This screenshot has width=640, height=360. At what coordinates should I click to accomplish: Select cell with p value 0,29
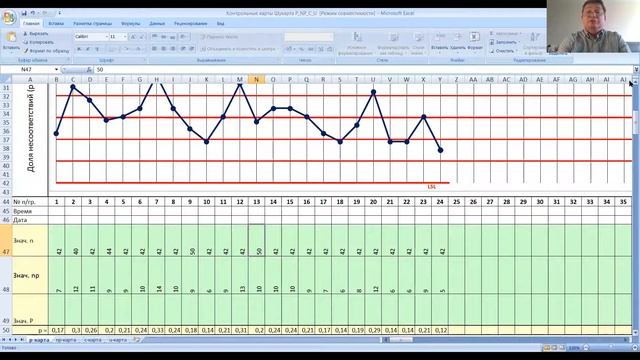pyautogui.click(x=373, y=330)
